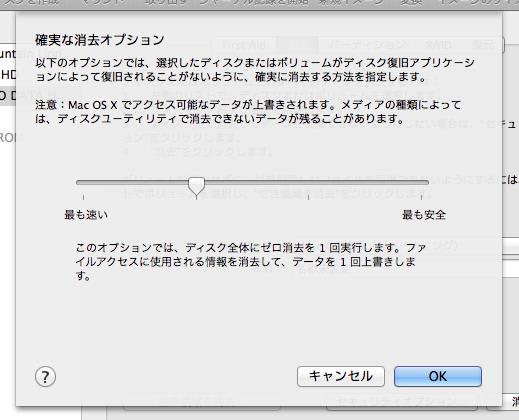
Task: Open help with the question mark button
Action: click(45, 377)
